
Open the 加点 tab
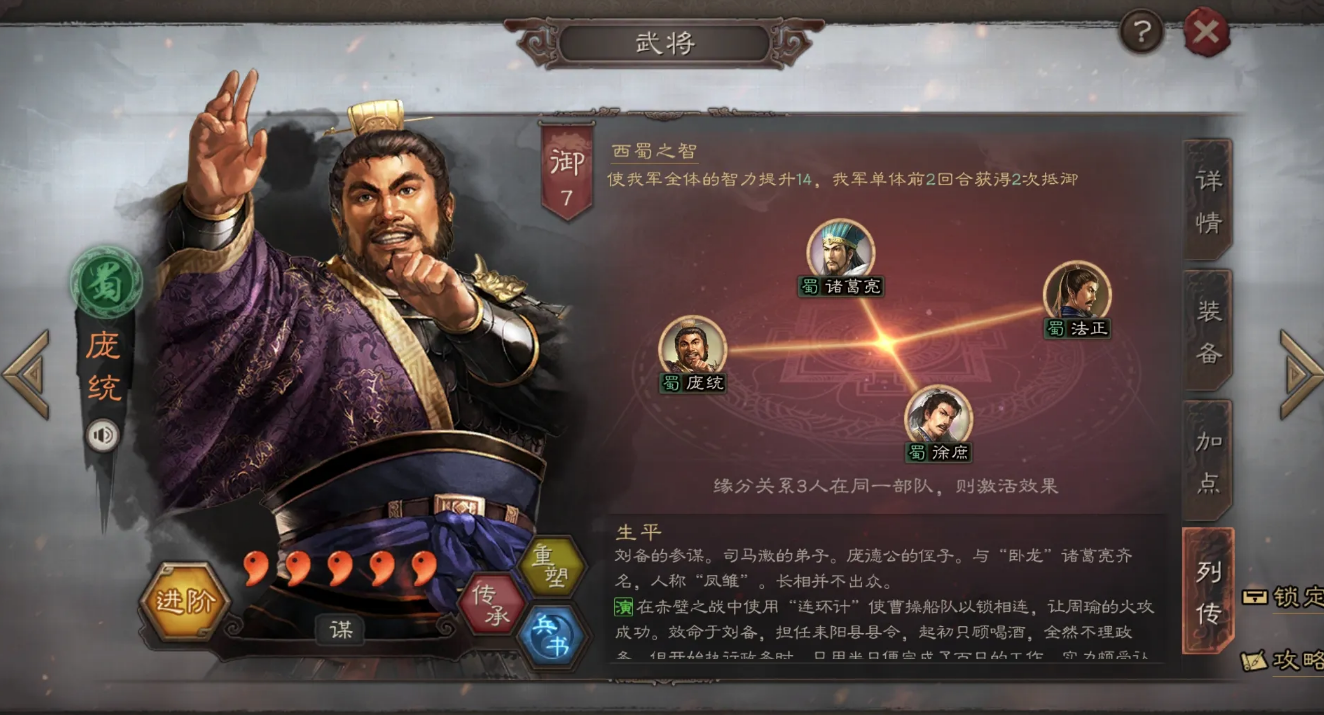1208,460
